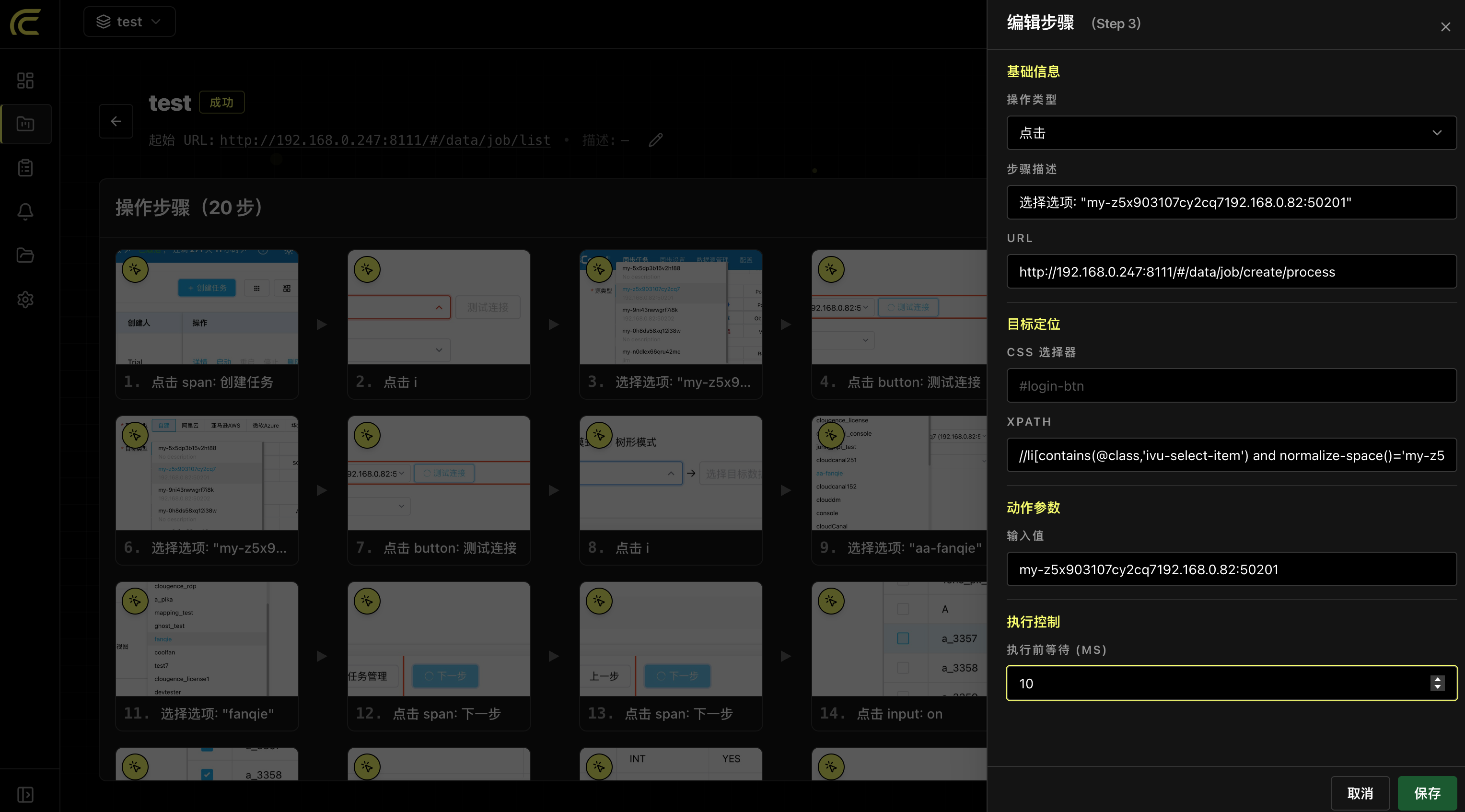Open the notification bell in sidebar
The image size is (1465, 812).
pos(25,211)
